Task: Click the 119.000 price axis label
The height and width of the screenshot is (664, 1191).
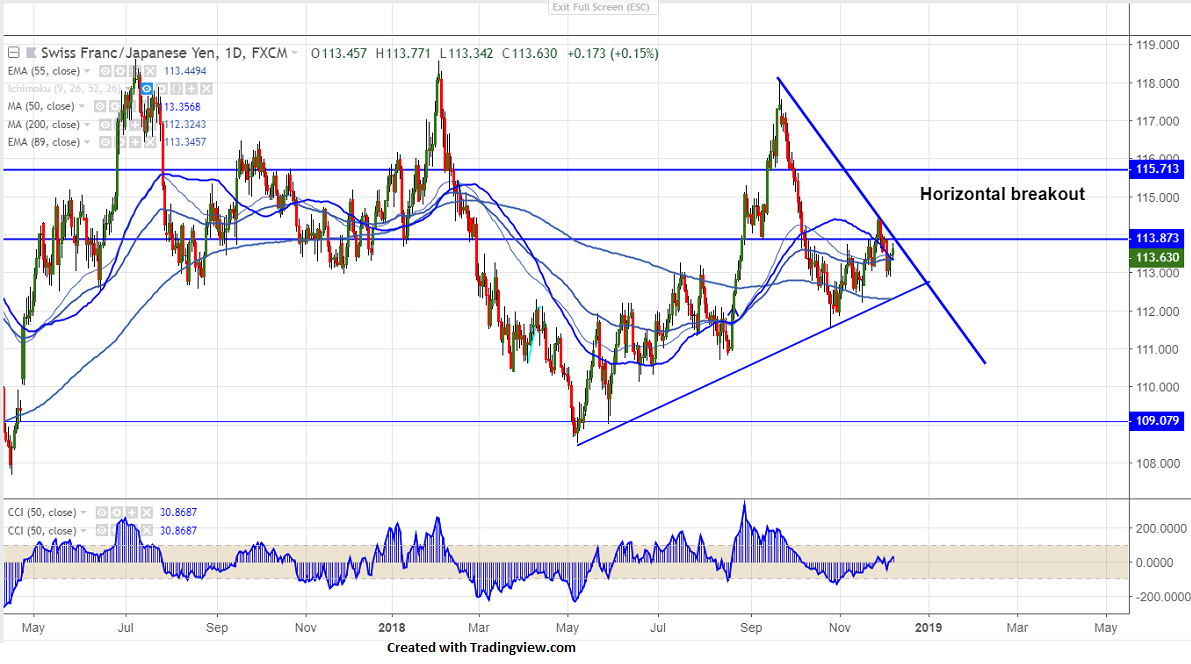Action: click(1158, 45)
